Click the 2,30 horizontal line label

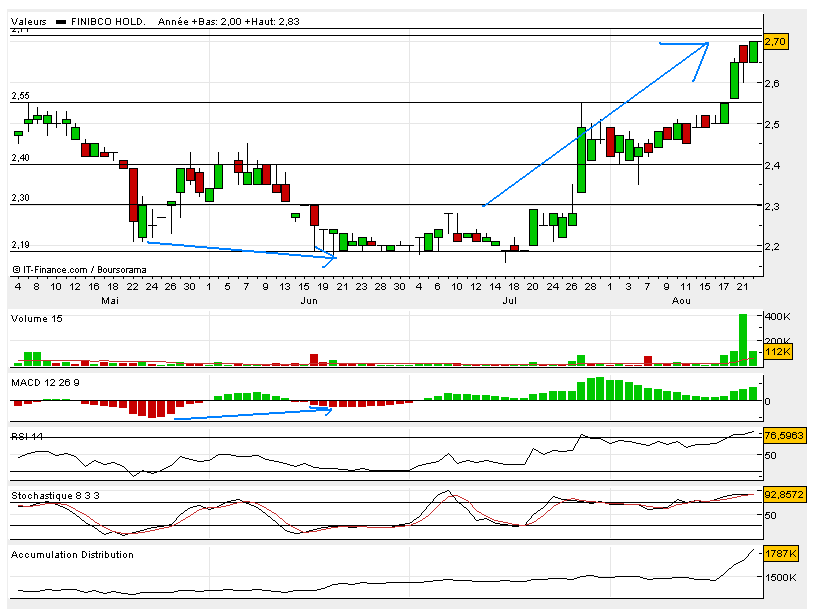coord(21,198)
